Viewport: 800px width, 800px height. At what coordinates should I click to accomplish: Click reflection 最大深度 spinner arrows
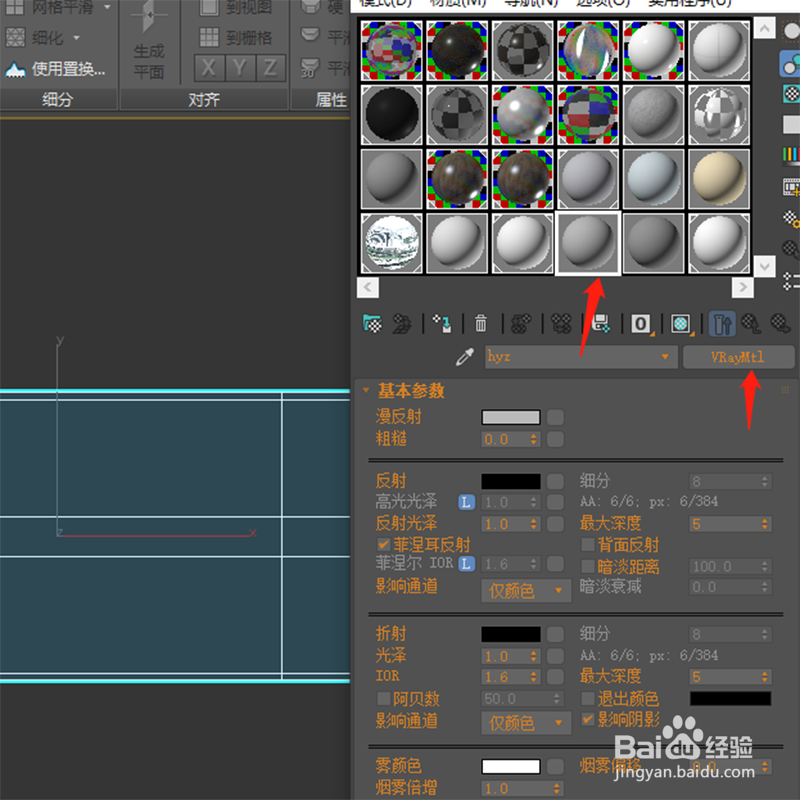click(x=765, y=524)
